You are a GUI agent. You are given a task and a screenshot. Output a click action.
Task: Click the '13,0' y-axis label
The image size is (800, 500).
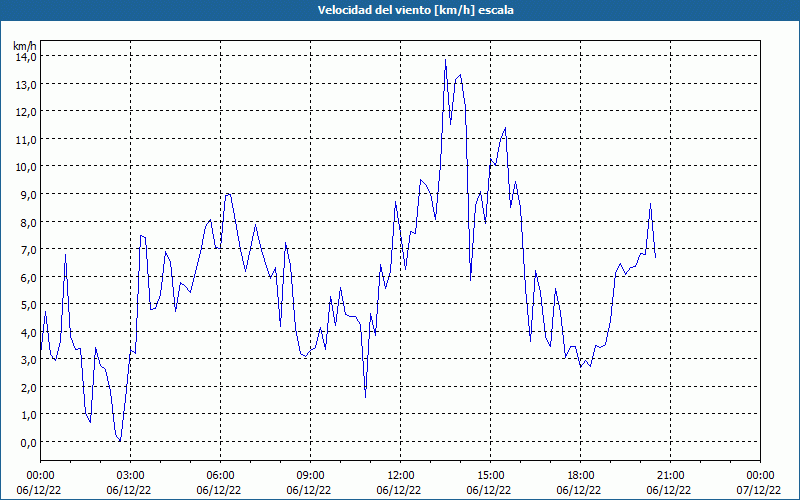pos(28,84)
